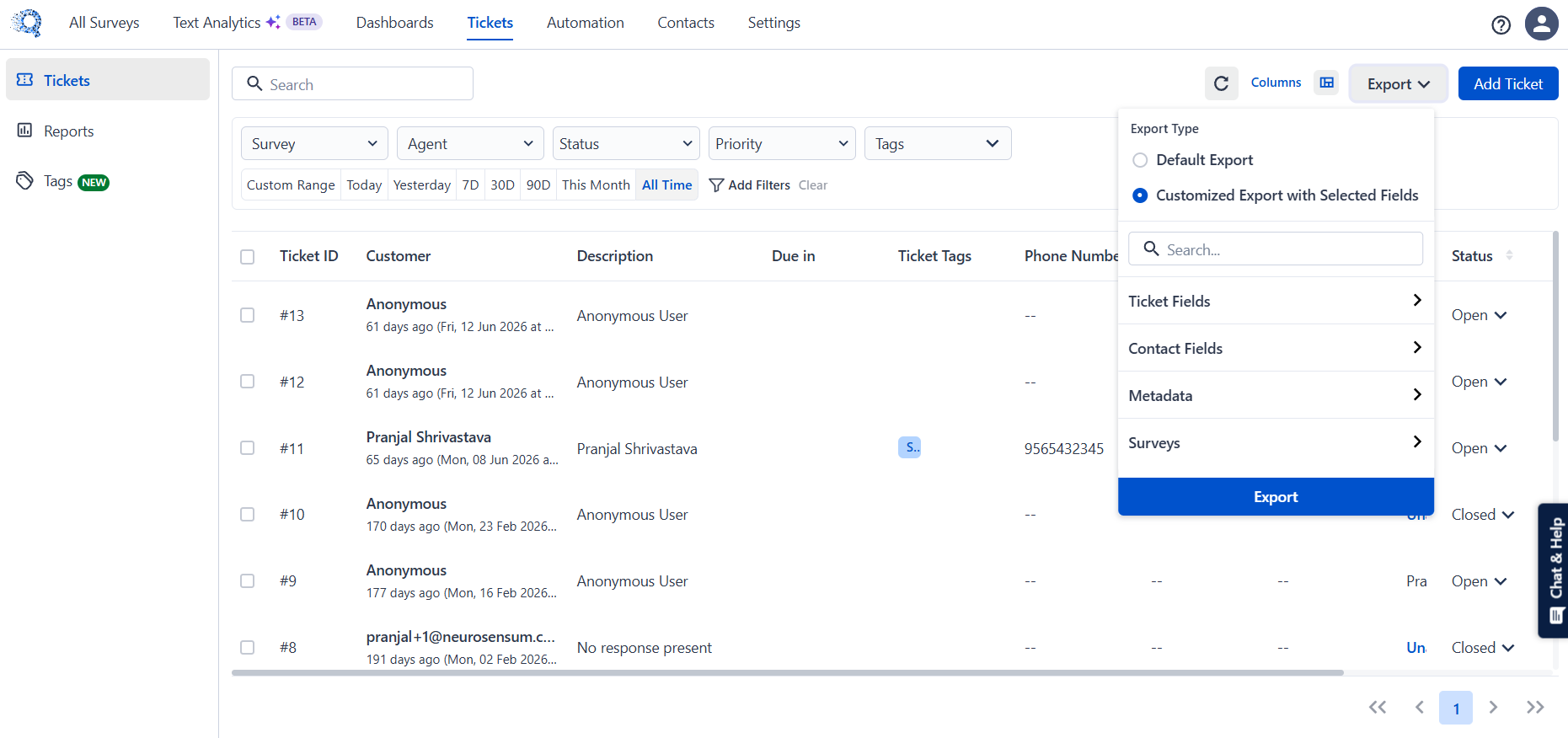The width and height of the screenshot is (1568, 738).
Task: Click the Tickets sidebar icon
Action: pyautogui.click(x=25, y=80)
